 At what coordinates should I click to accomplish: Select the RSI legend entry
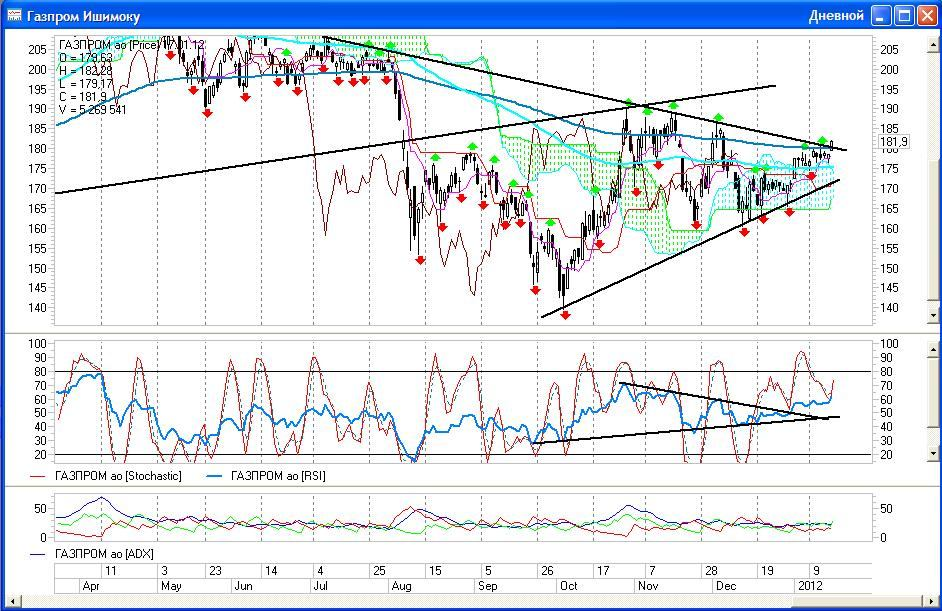pyautogui.click(x=269, y=476)
